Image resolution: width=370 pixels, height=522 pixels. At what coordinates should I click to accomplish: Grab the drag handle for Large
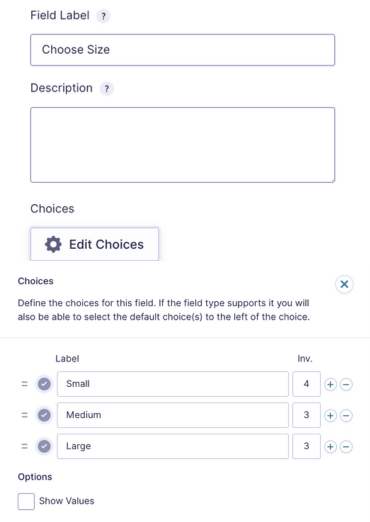pyautogui.click(x=24, y=446)
